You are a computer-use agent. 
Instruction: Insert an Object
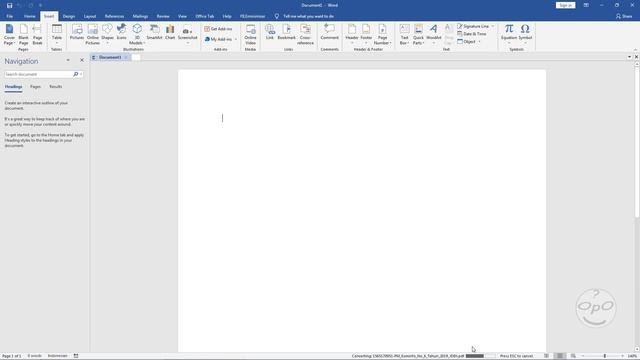coord(467,42)
